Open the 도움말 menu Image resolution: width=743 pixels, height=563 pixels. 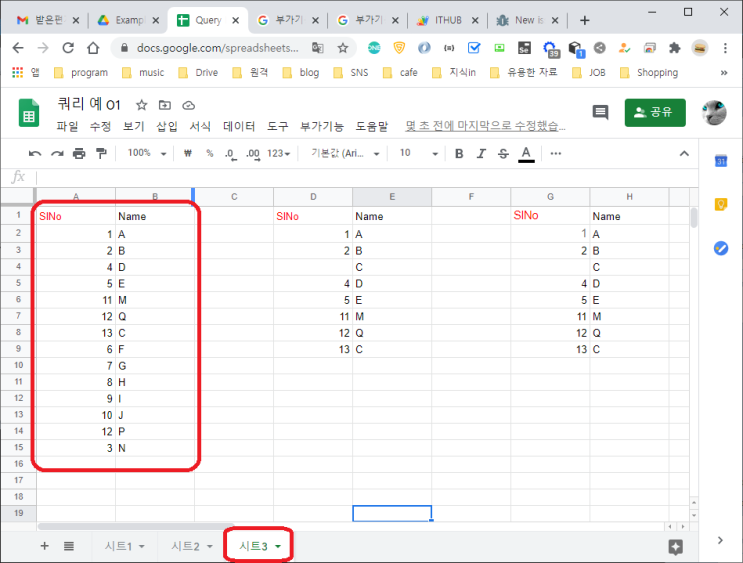(372, 127)
